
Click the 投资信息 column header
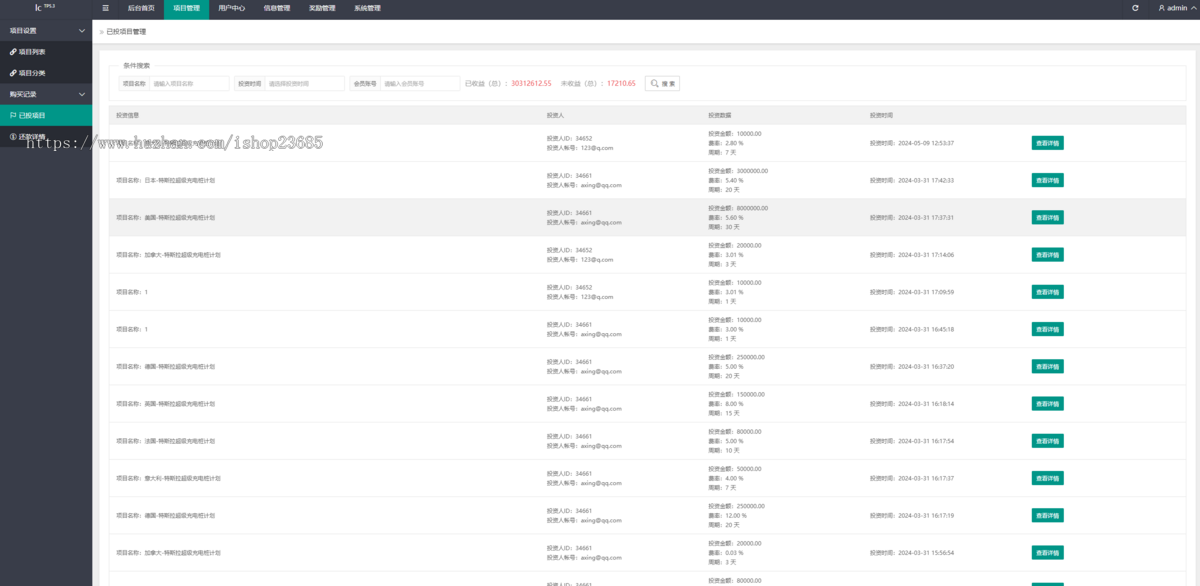[128, 115]
